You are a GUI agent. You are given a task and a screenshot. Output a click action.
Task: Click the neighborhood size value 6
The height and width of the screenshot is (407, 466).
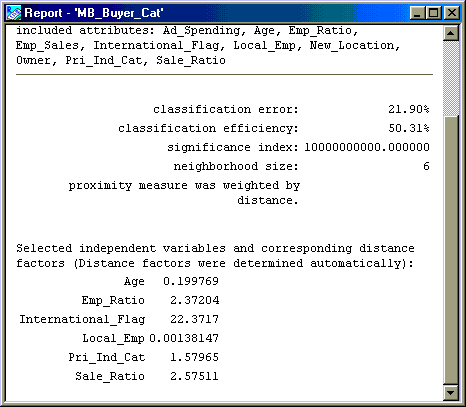426,166
